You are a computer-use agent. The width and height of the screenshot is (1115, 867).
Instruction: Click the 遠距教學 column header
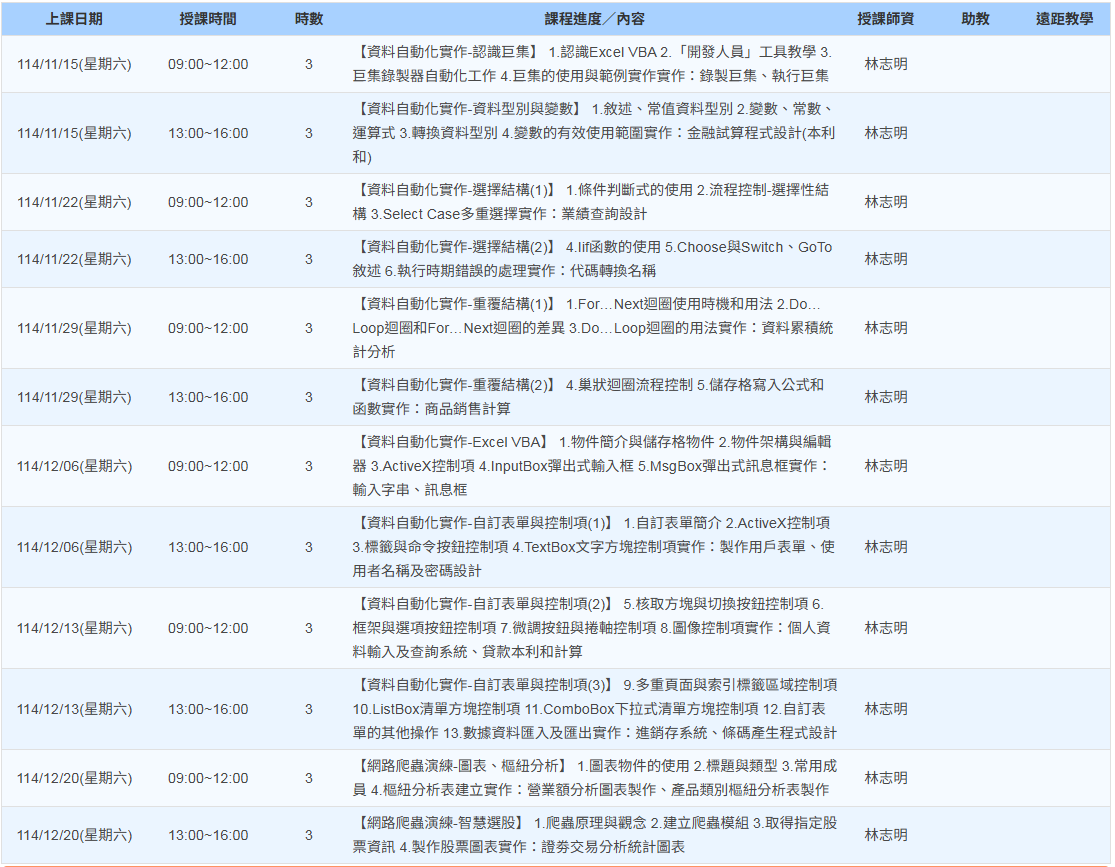1064,19
